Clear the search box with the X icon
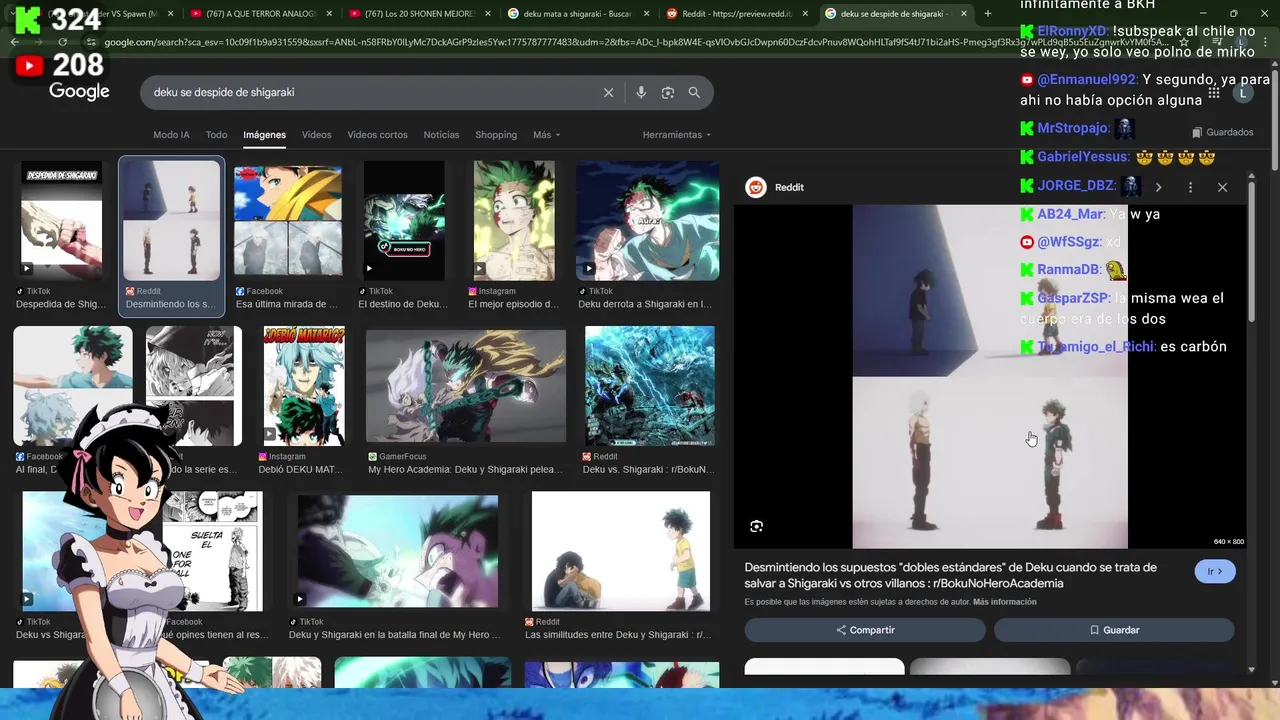Image resolution: width=1280 pixels, height=720 pixels. point(608,92)
